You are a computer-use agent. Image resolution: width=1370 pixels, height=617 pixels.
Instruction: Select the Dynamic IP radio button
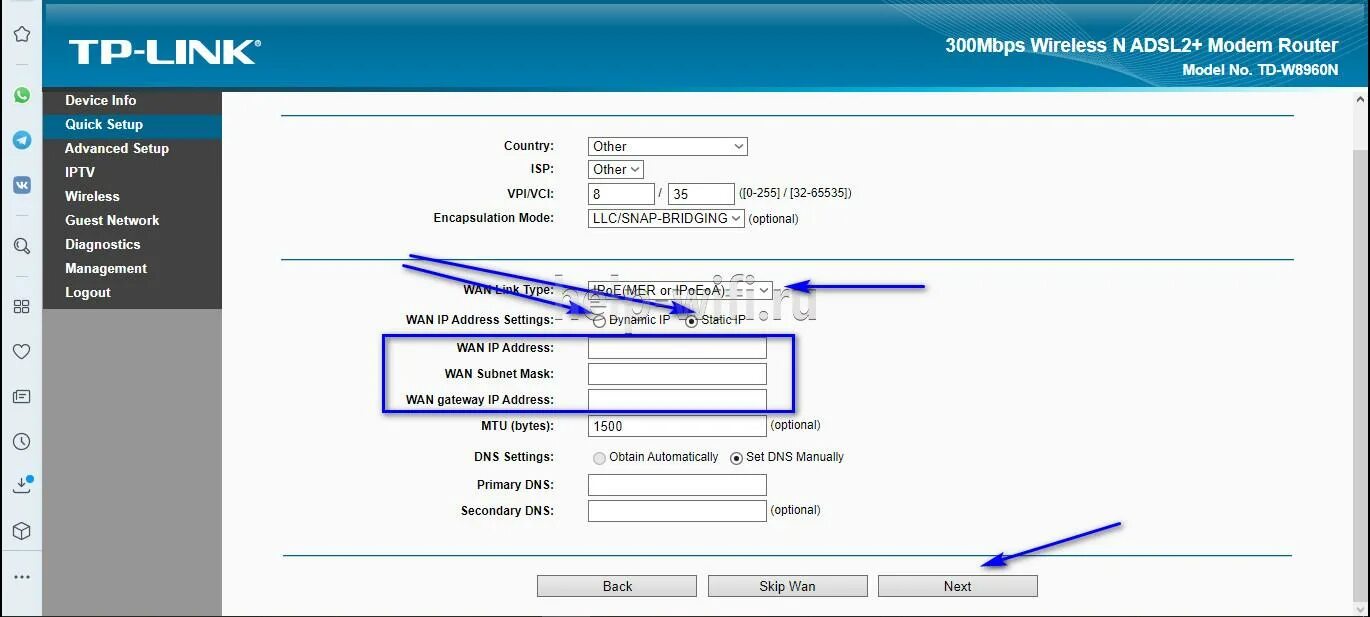tap(599, 321)
